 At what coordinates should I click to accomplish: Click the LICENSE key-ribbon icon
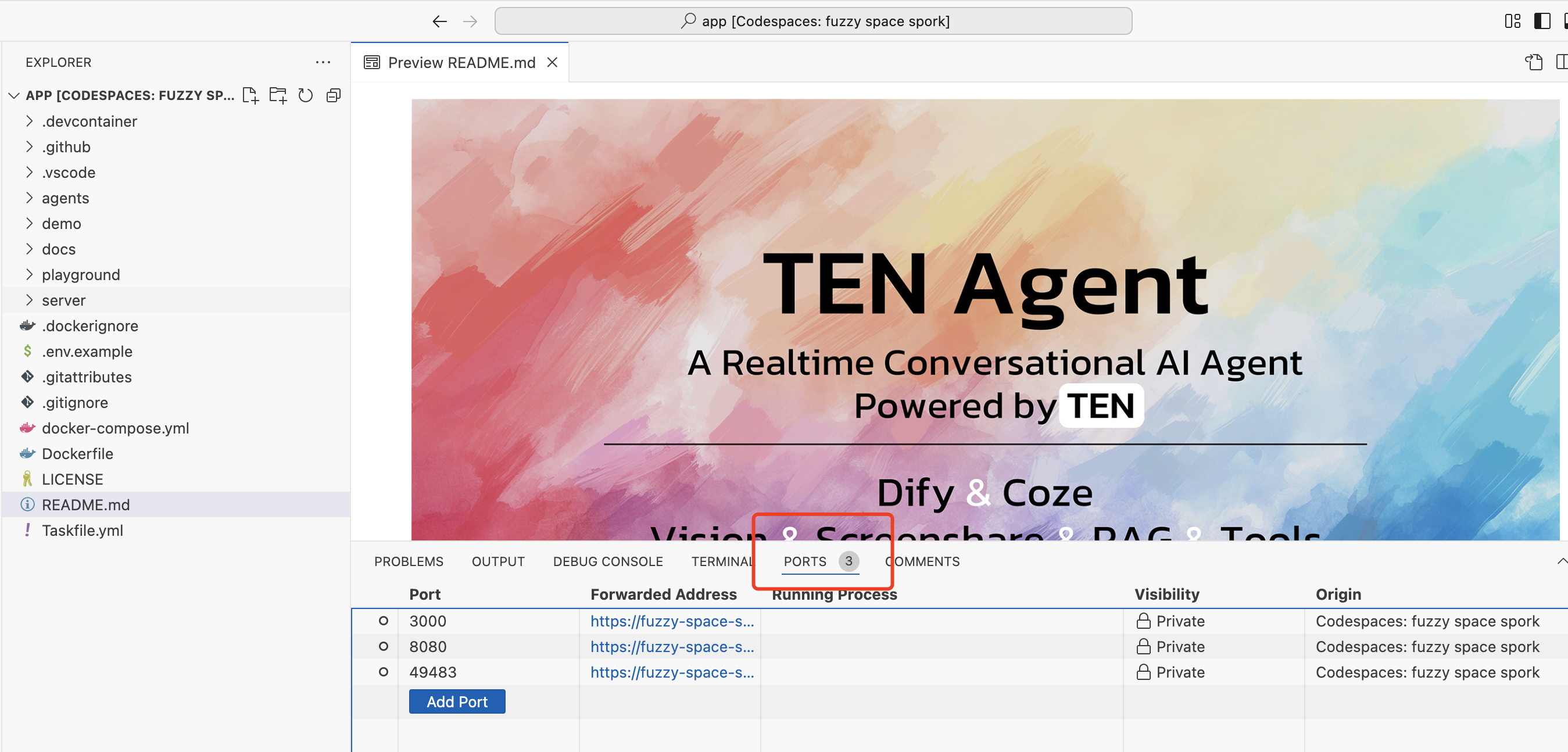(x=27, y=479)
